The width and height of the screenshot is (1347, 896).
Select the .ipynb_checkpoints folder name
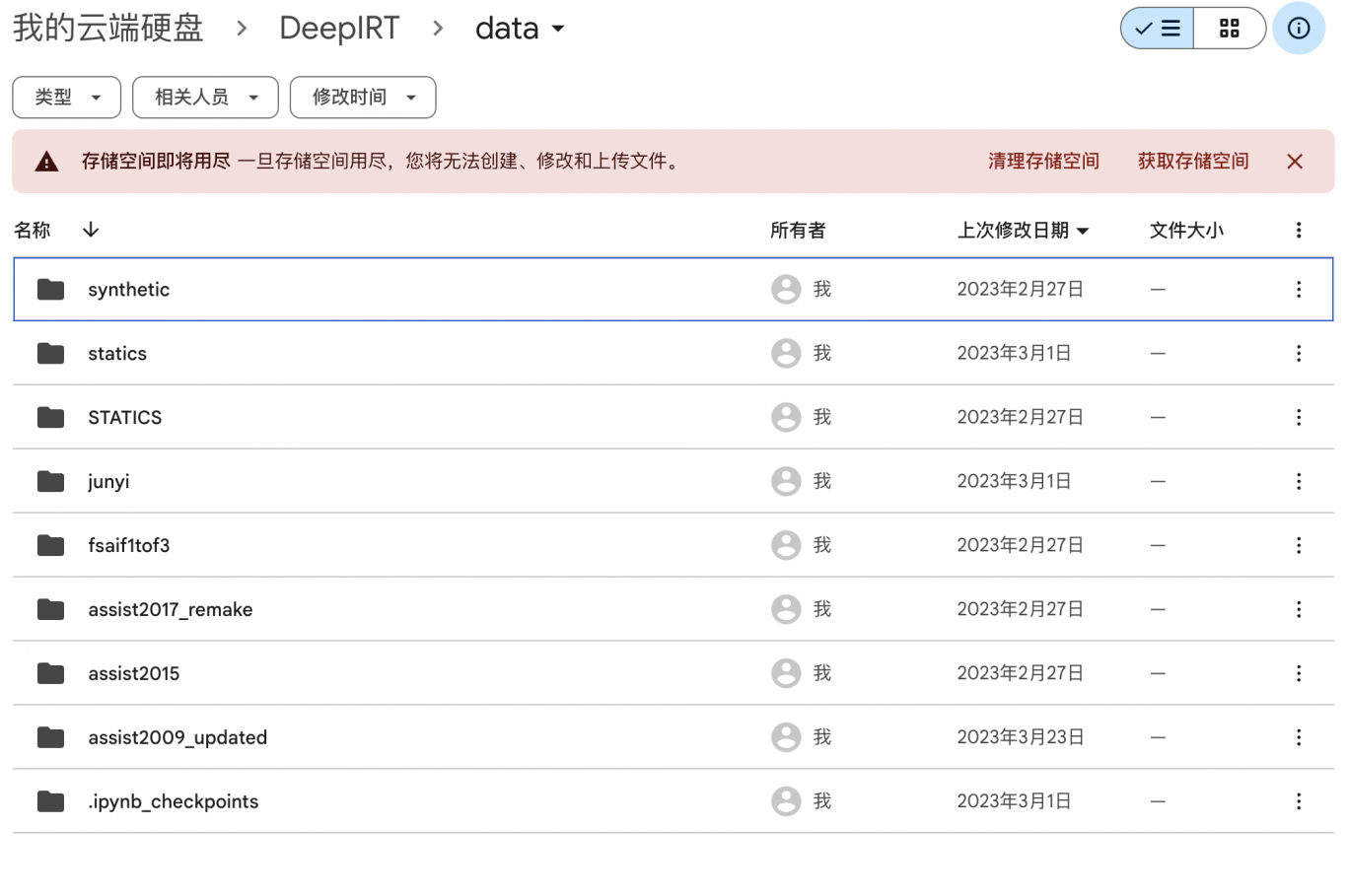point(174,801)
